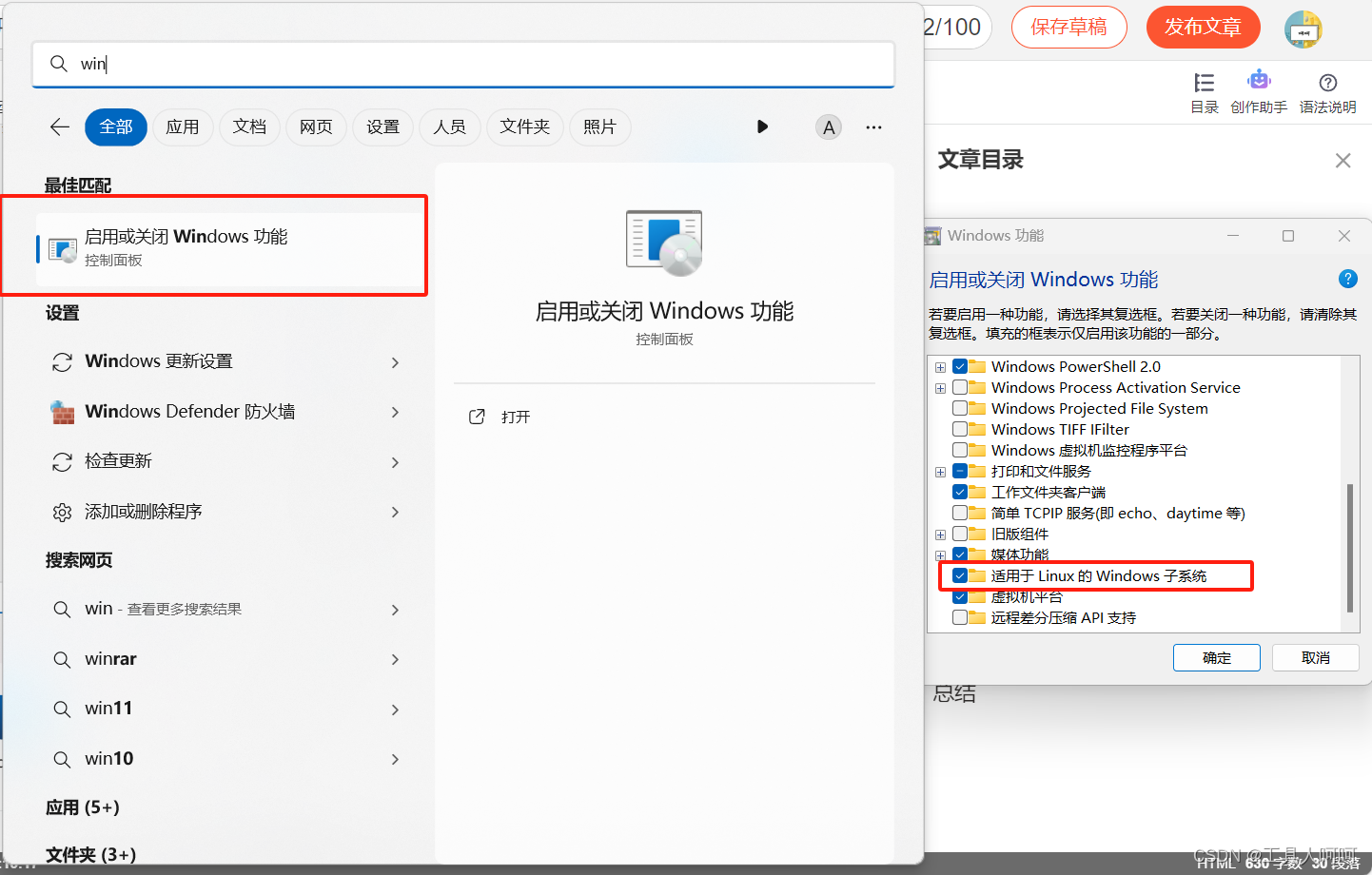Screen dimensions: 1372x875
Task: Expand Windows PowerShell 2.0 tree node
Action: 940,367
